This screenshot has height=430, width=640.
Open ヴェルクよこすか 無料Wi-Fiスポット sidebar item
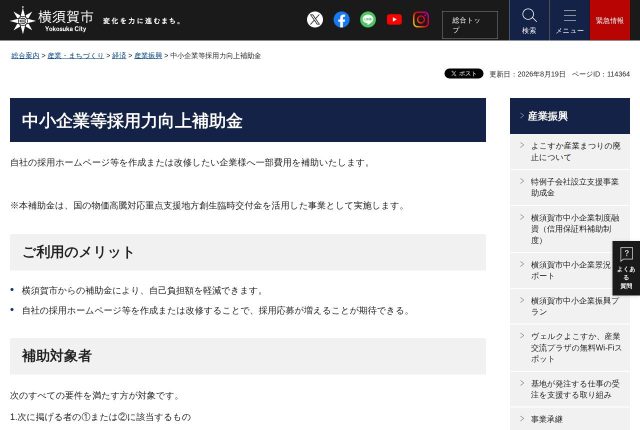(x=570, y=348)
